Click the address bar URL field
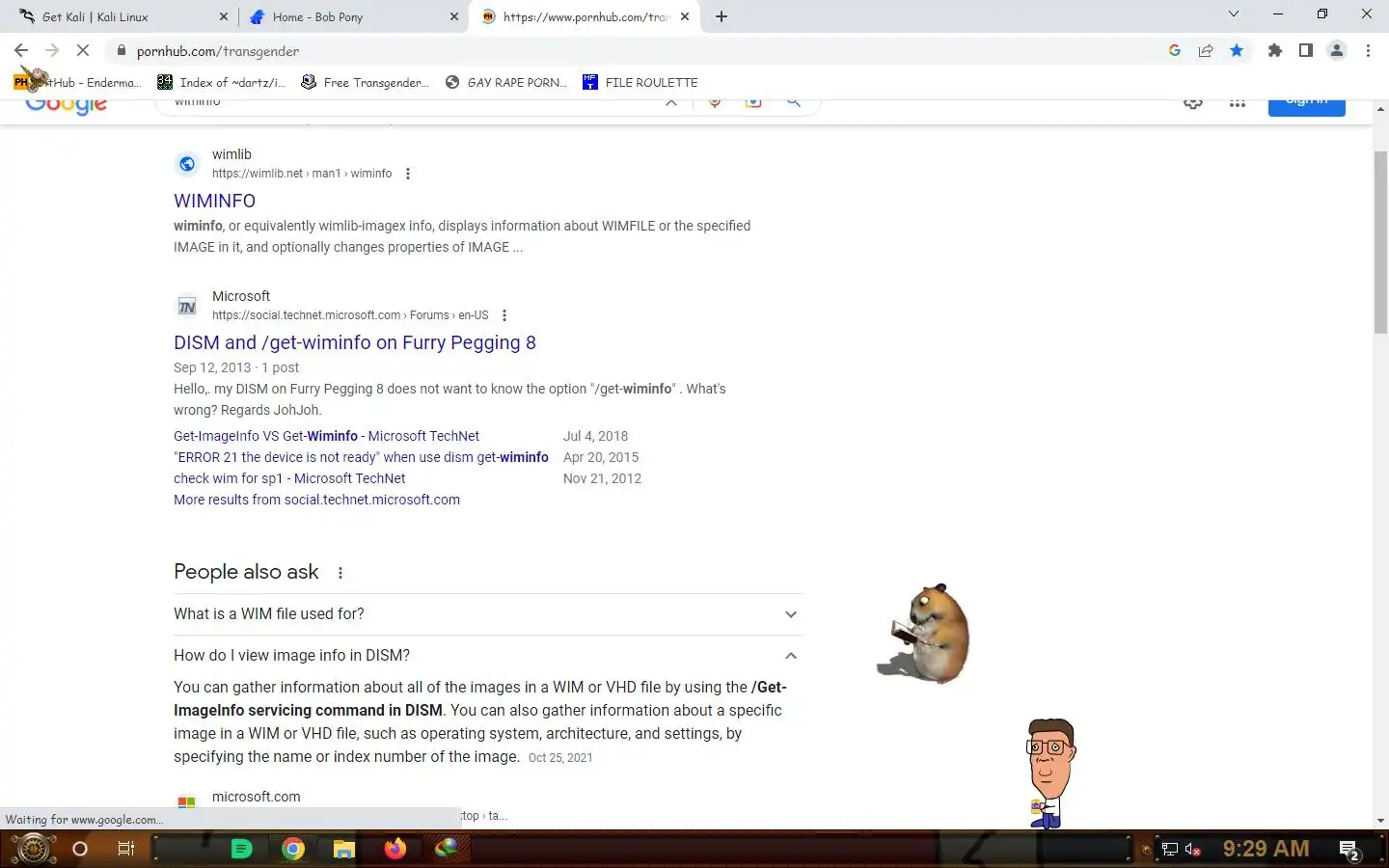1389x868 pixels. coord(637,50)
